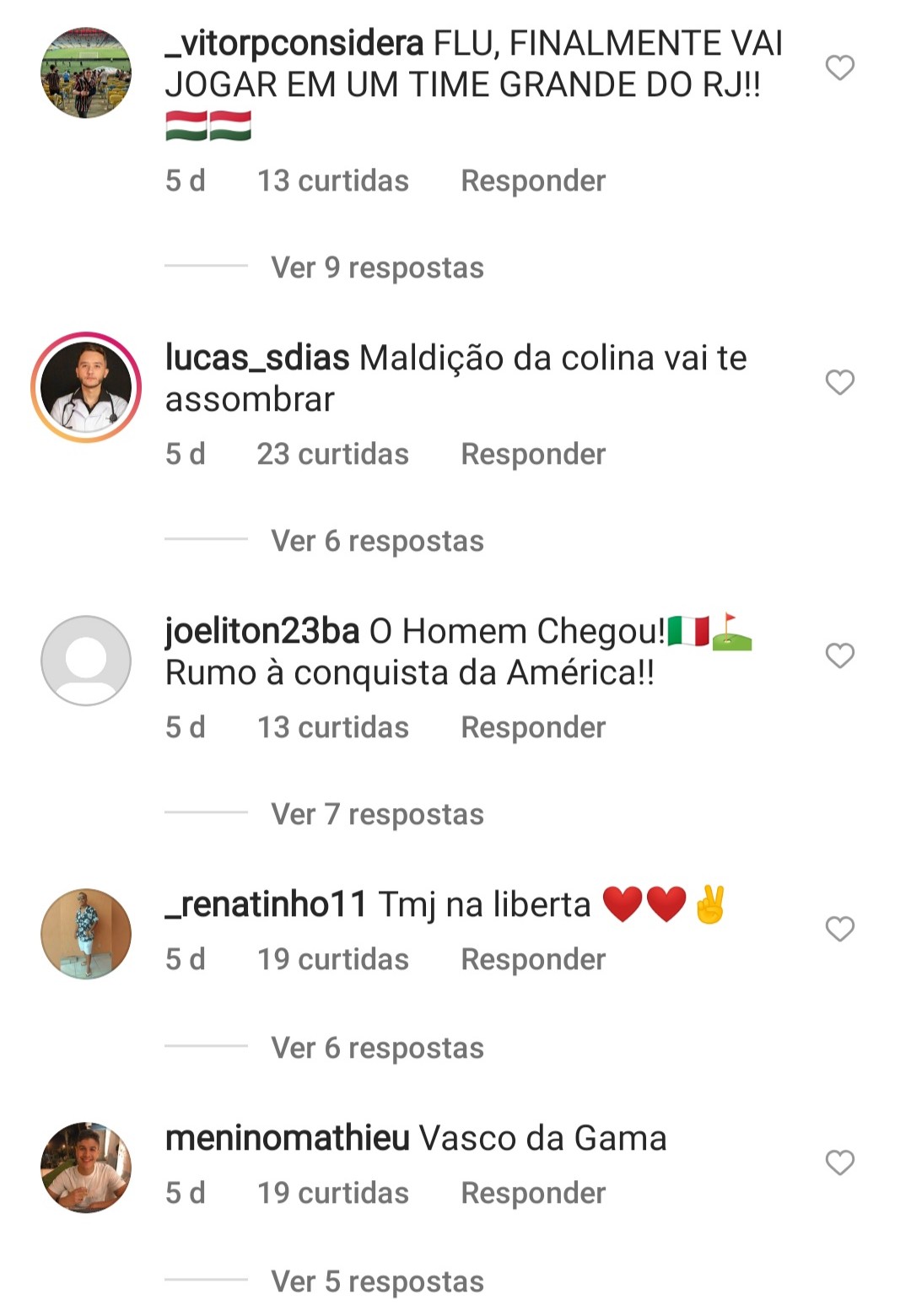View who liked lucas_sdias comment, 23 curtidas
Image resolution: width=911 pixels, height=1316 pixels.
pos(332,454)
